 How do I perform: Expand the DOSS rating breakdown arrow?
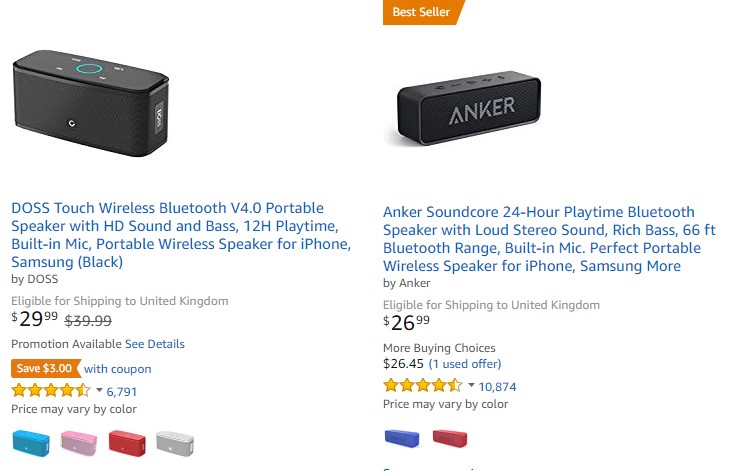point(99,391)
